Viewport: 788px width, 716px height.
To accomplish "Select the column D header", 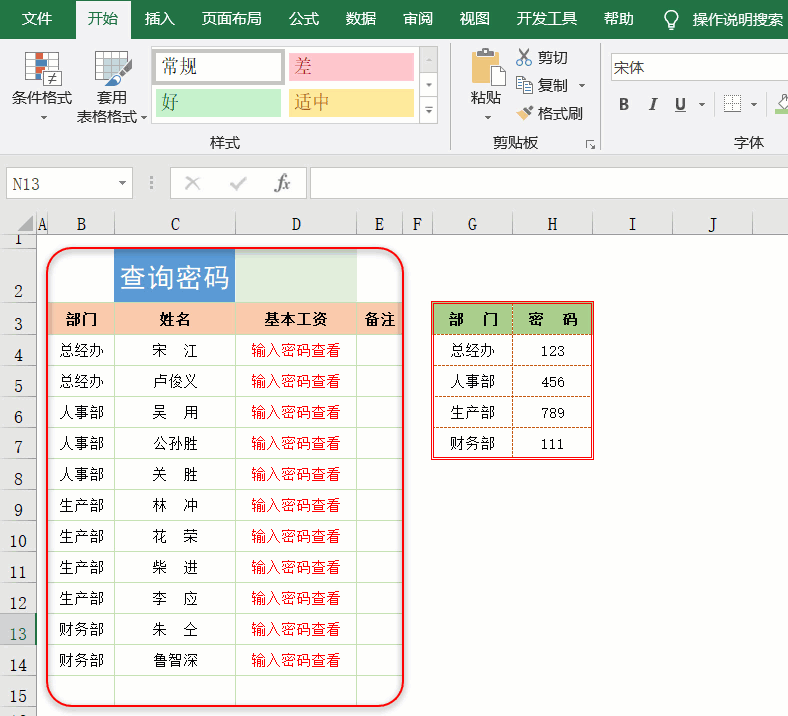I will (x=296, y=224).
